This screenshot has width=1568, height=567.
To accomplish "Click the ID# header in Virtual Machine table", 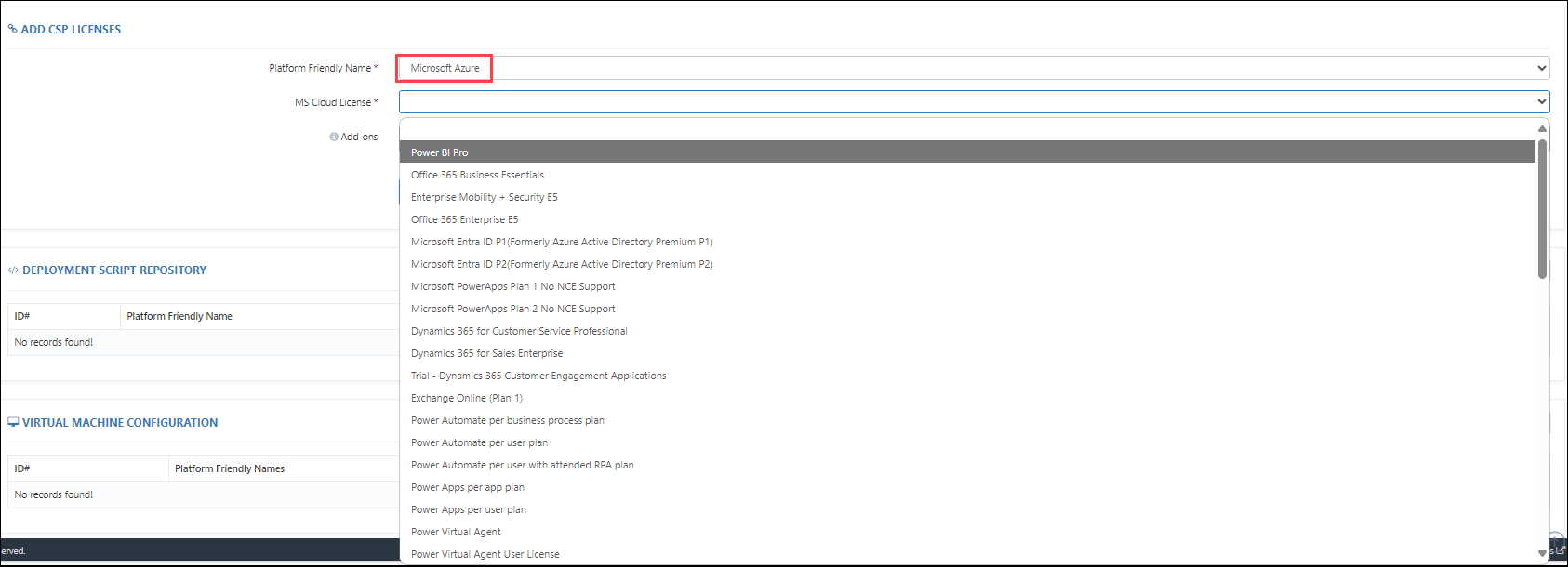I will (22, 468).
